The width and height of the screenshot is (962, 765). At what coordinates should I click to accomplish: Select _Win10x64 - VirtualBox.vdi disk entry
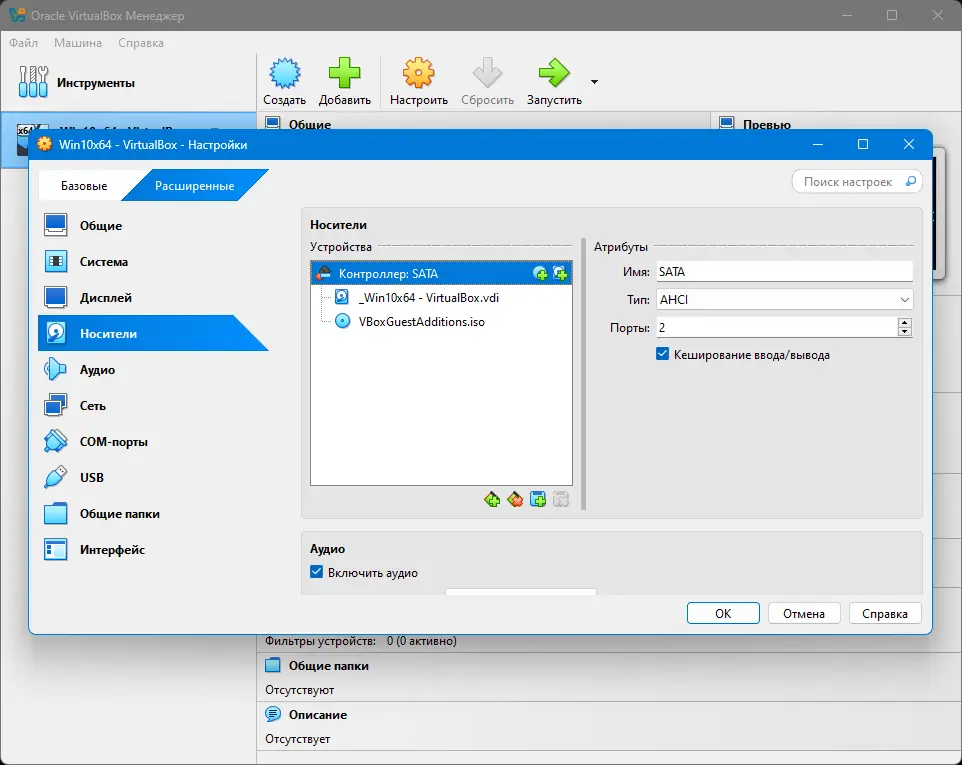pyautogui.click(x=428, y=298)
